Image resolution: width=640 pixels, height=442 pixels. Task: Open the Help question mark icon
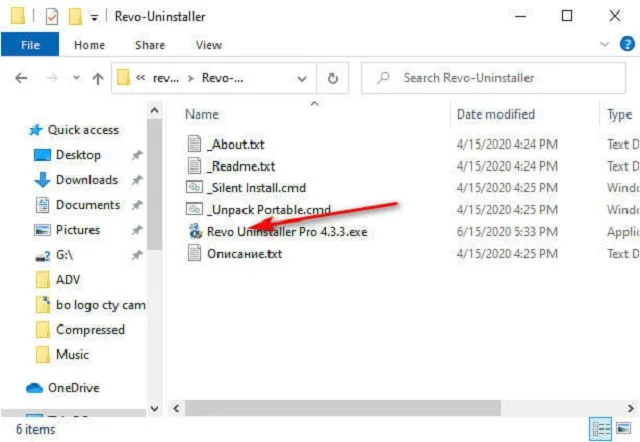(627, 44)
